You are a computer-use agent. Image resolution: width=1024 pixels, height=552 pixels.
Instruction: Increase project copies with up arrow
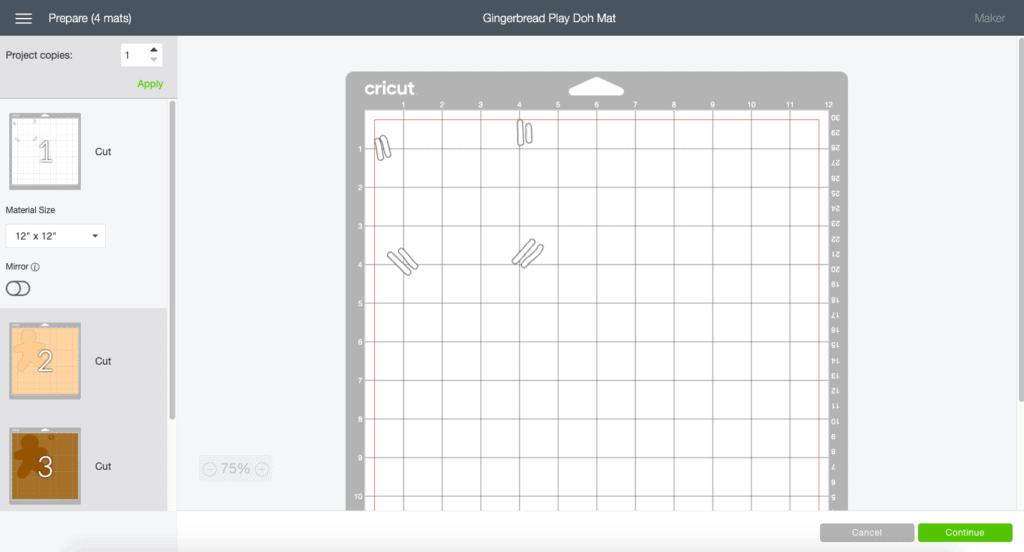pos(153,49)
